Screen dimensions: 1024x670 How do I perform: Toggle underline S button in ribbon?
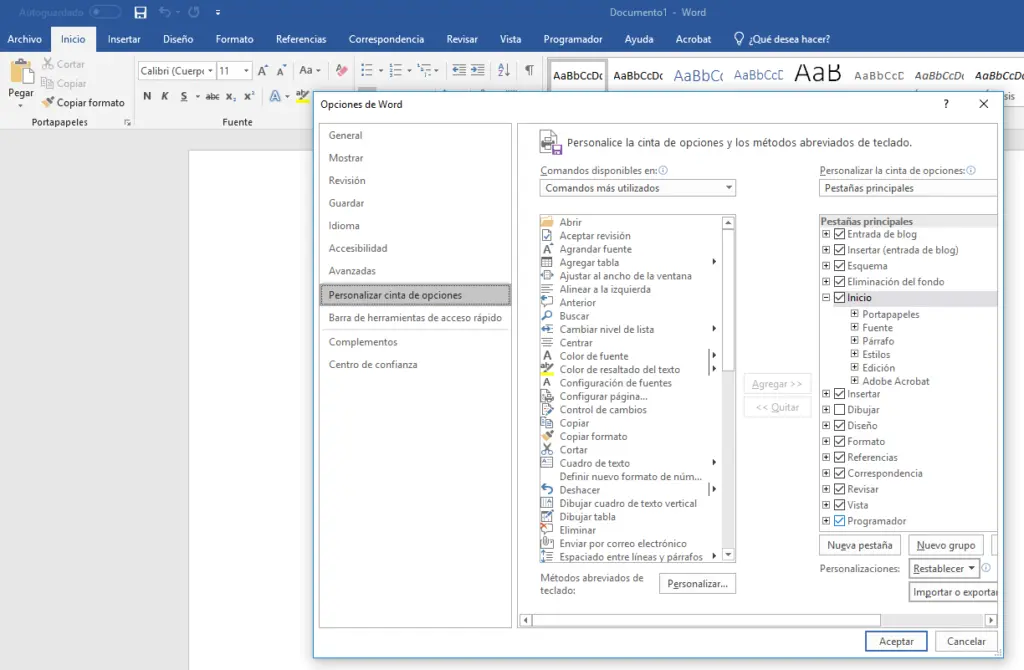pyautogui.click(x=184, y=96)
